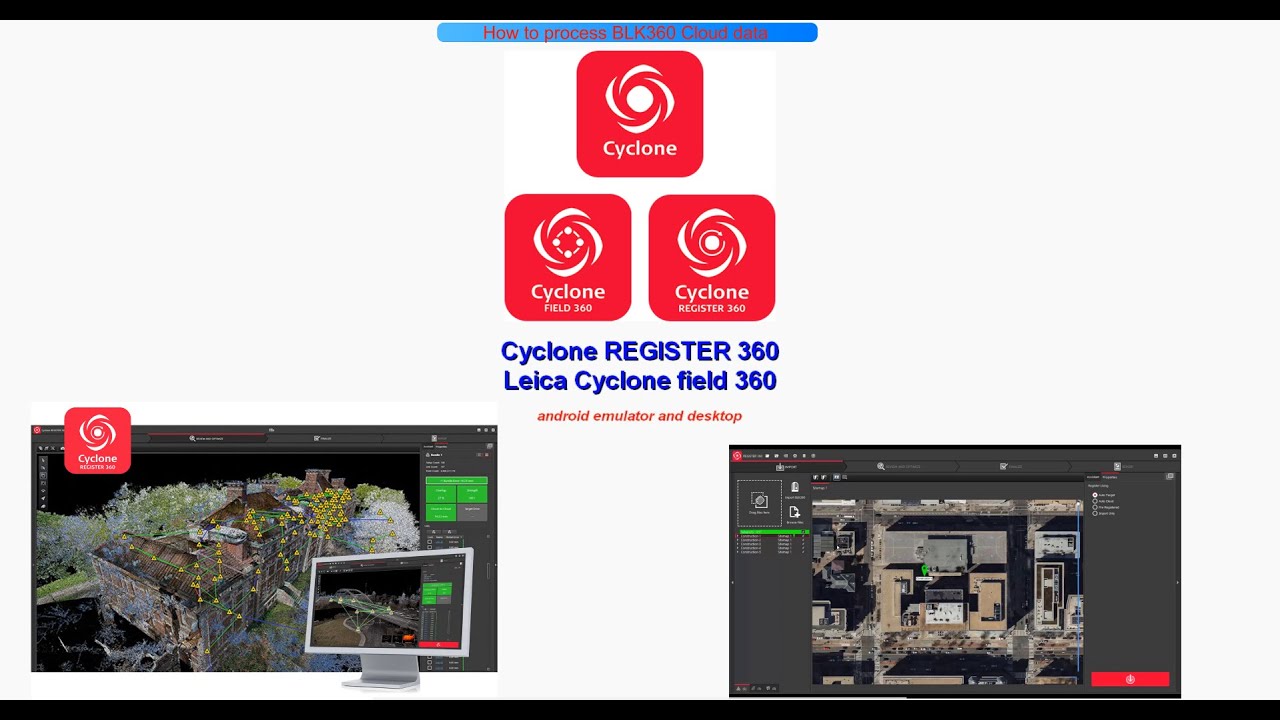1280x720 pixels.
Task: Click the green Strength tile in the point-cloud window
Action: (472, 494)
